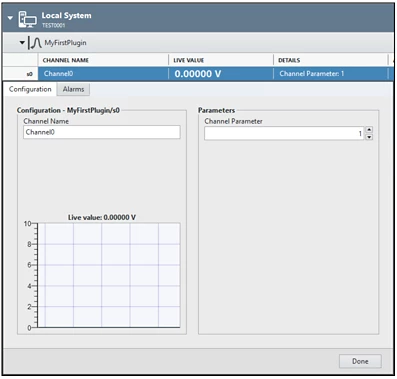Click the Channel Parameter: 1 details cell

click(x=331, y=74)
